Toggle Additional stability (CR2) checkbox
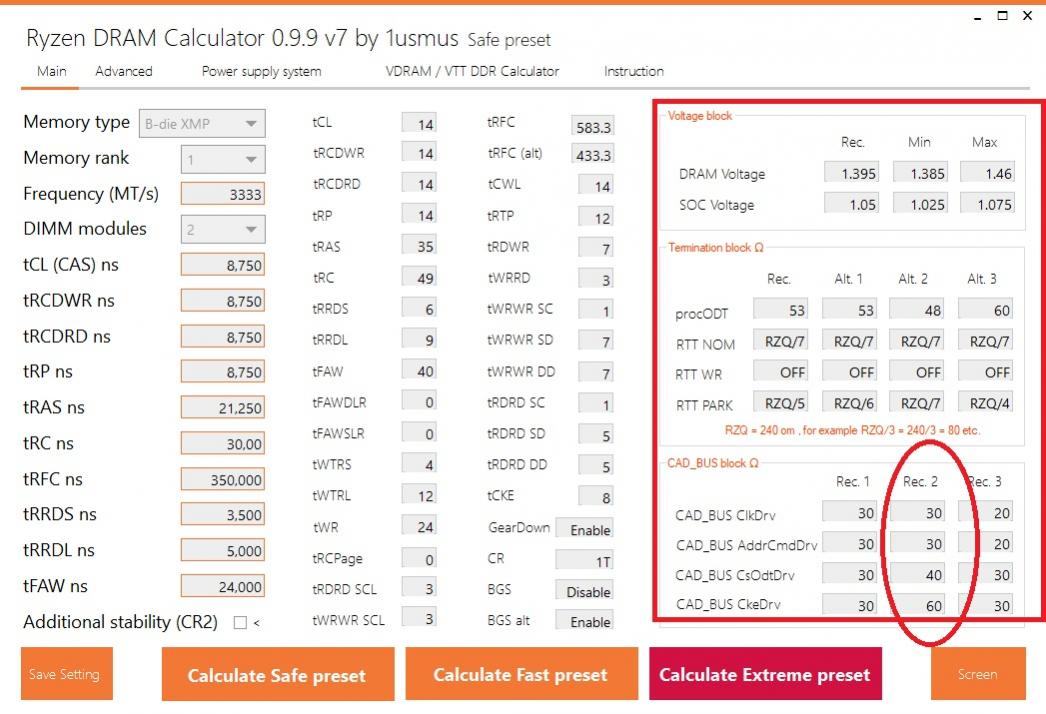Image resolution: width=1046 pixels, height=714 pixels. 240,623
